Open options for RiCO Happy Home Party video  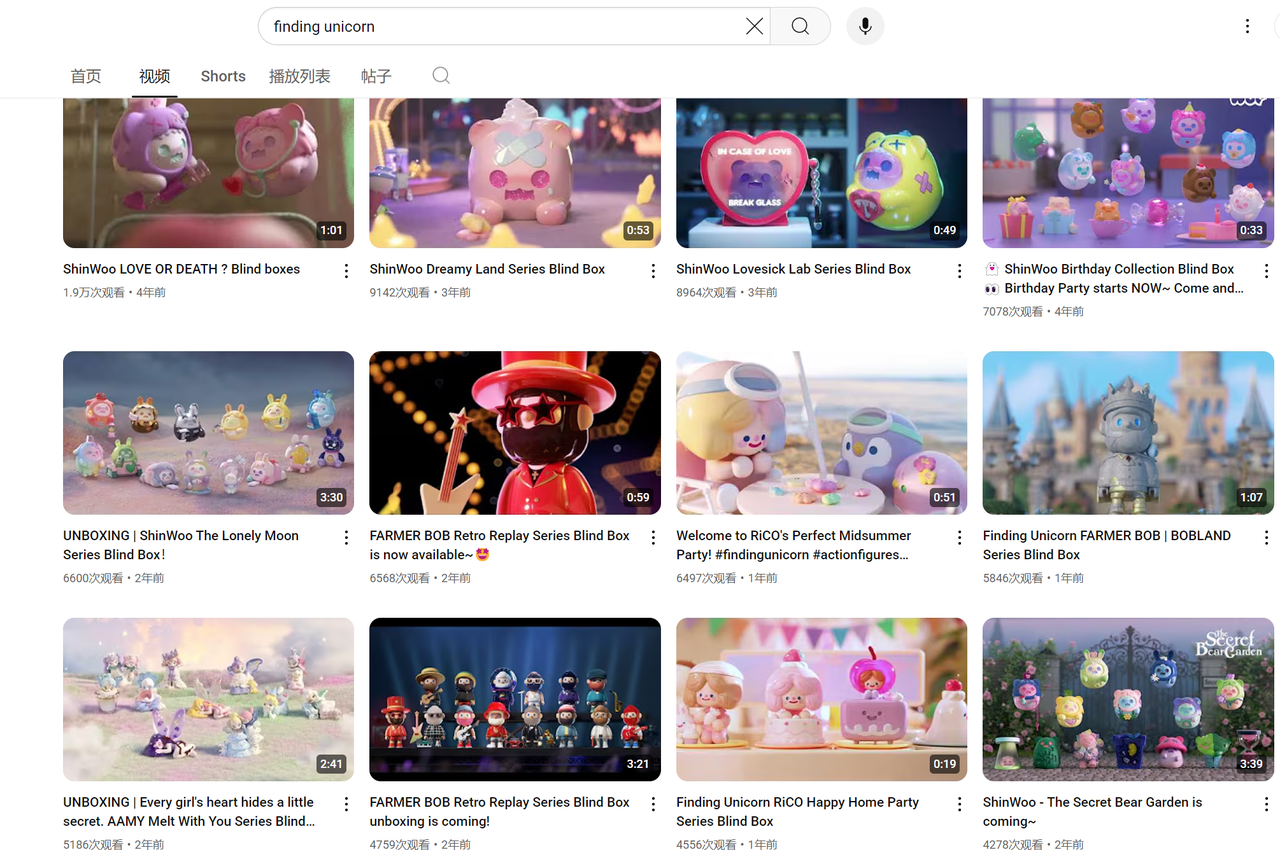tap(959, 803)
